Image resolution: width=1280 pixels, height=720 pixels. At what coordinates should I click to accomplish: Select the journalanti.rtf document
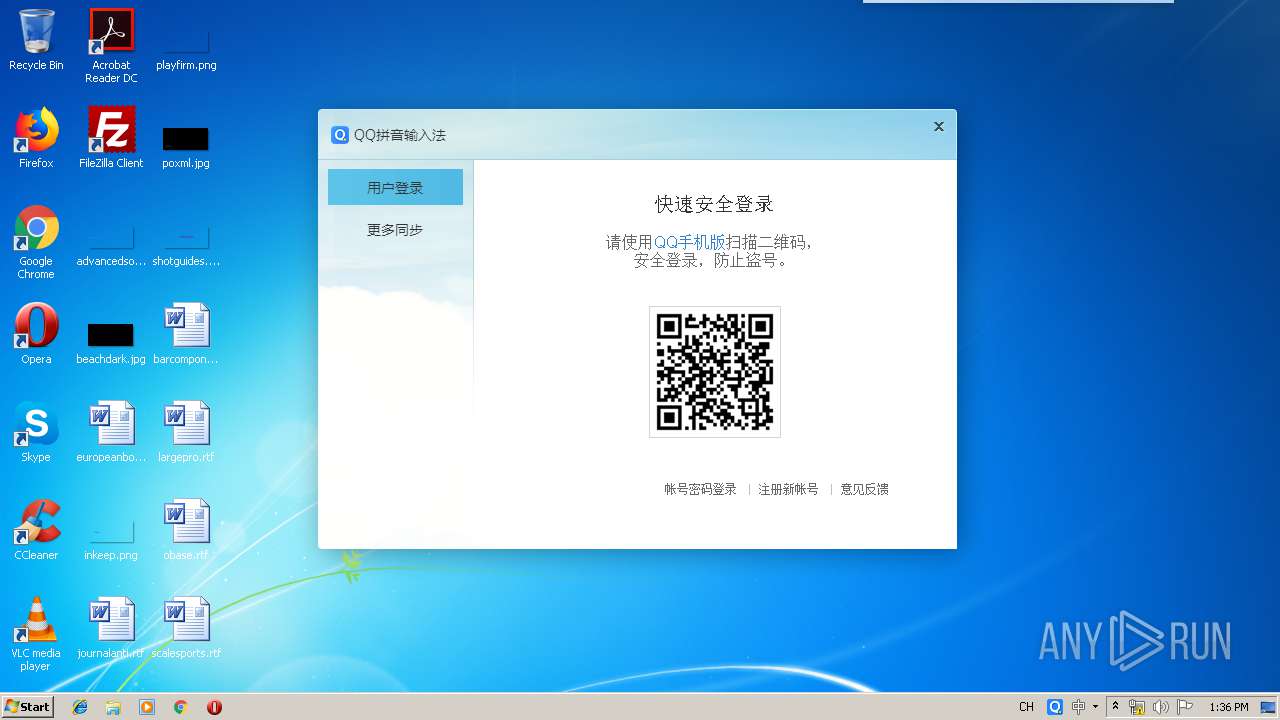click(x=111, y=628)
